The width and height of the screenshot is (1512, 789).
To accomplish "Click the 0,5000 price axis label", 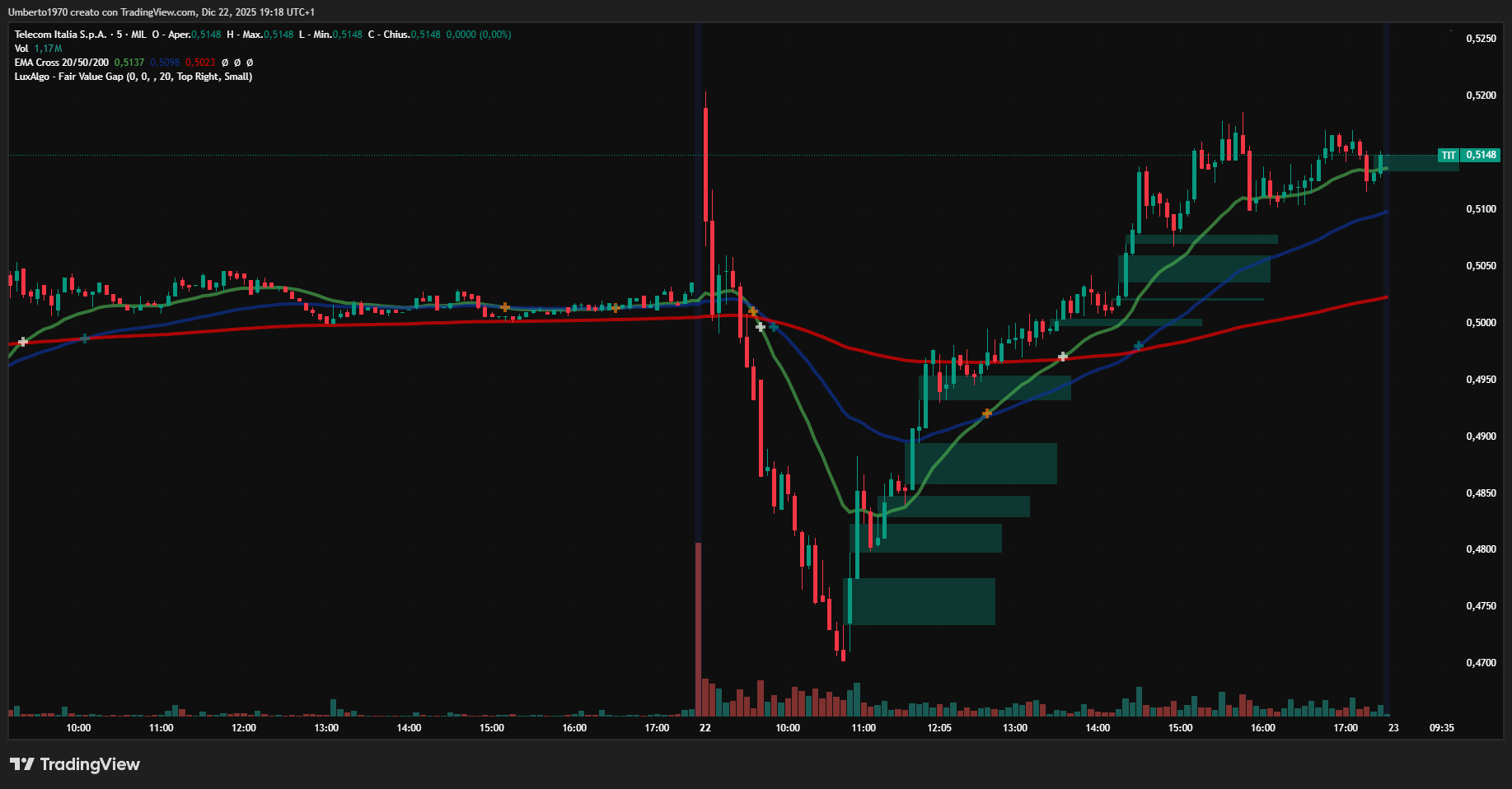I will [1481, 323].
